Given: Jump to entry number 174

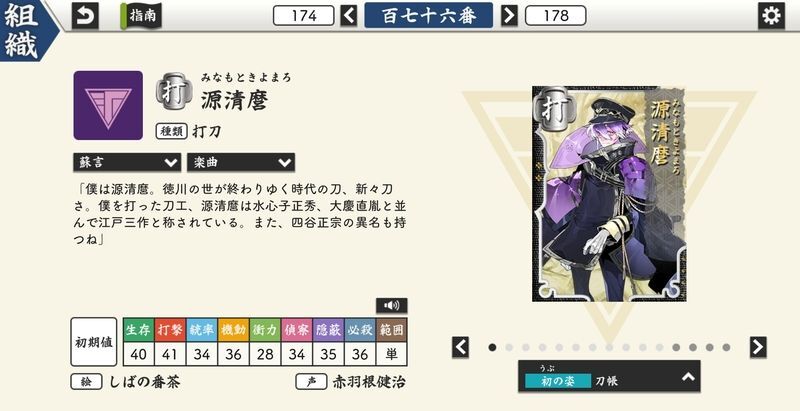Looking at the screenshot, I should point(304,15).
